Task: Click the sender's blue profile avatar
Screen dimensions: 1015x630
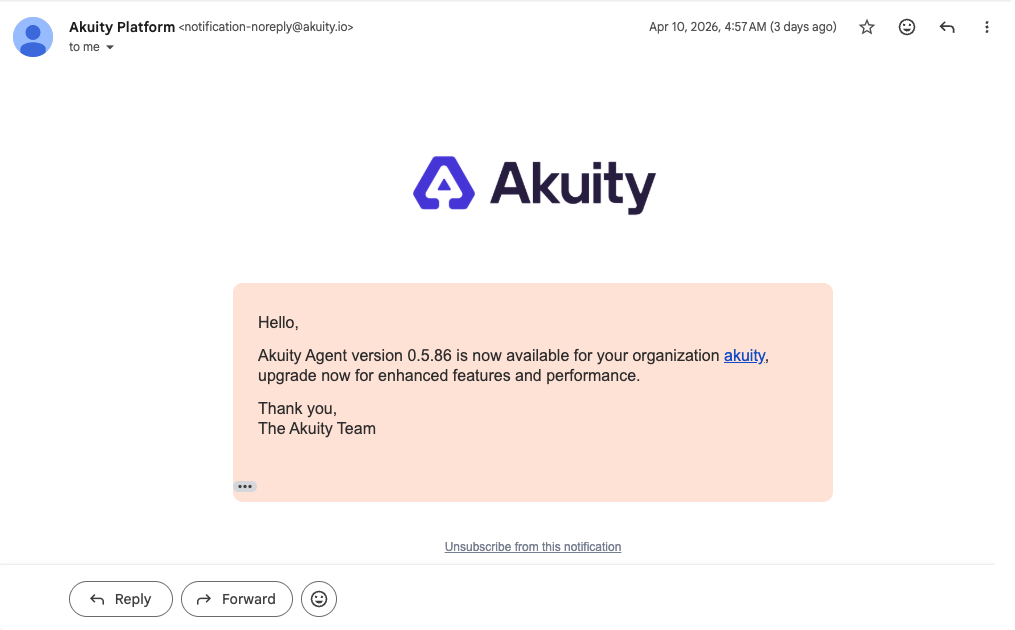Action: 32,37
